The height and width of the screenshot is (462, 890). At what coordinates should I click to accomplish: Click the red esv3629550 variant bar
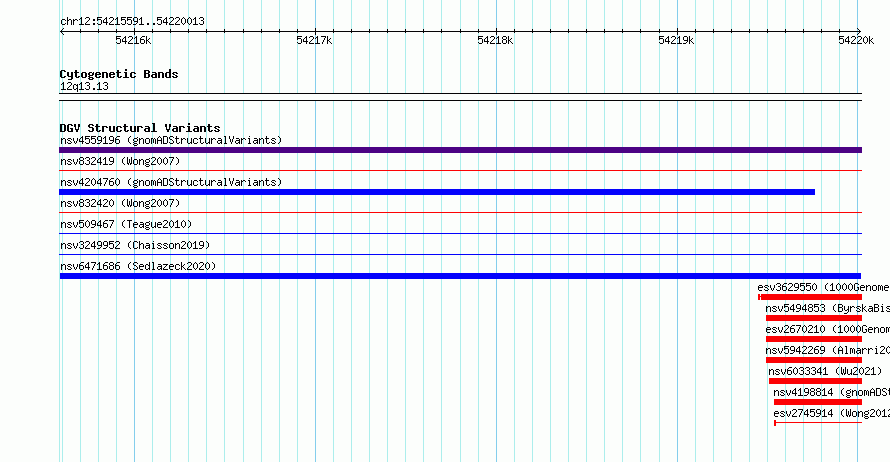[810, 297]
